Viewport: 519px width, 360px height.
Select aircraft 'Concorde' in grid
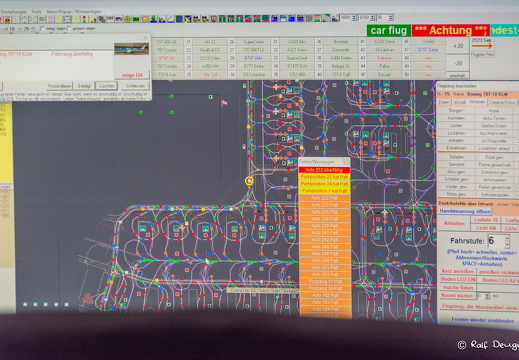coord(341,50)
